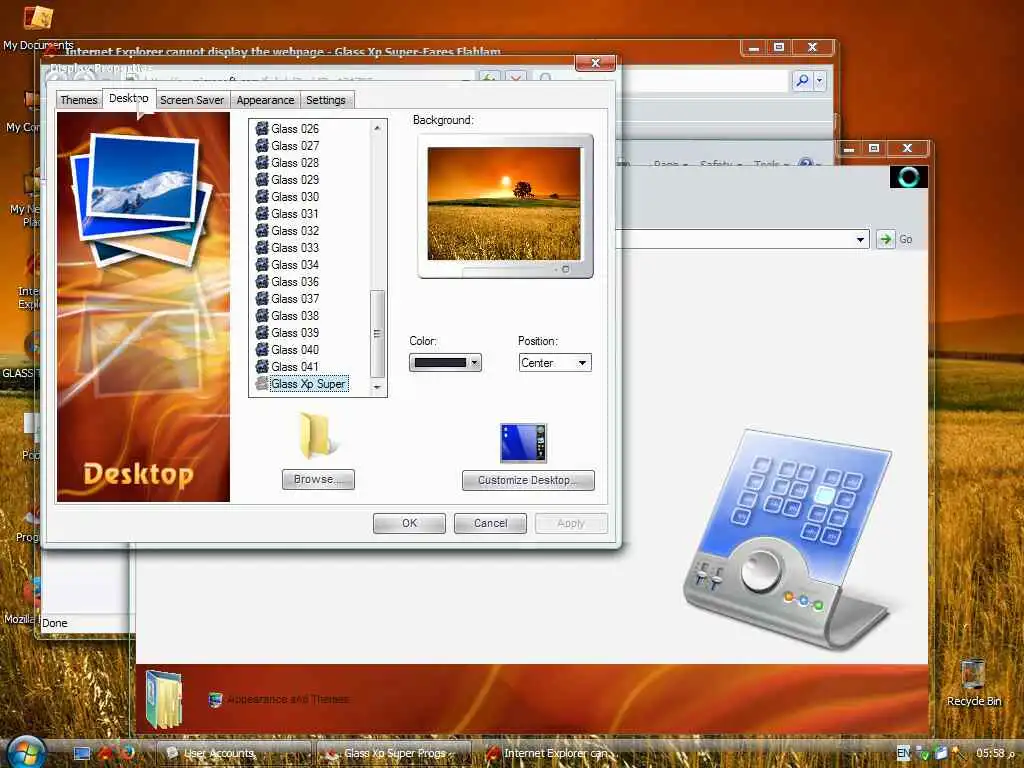This screenshot has height=768, width=1024.
Task: Switch to Glass Xp Super Progs taskbar button
Action: click(x=394, y=753)
